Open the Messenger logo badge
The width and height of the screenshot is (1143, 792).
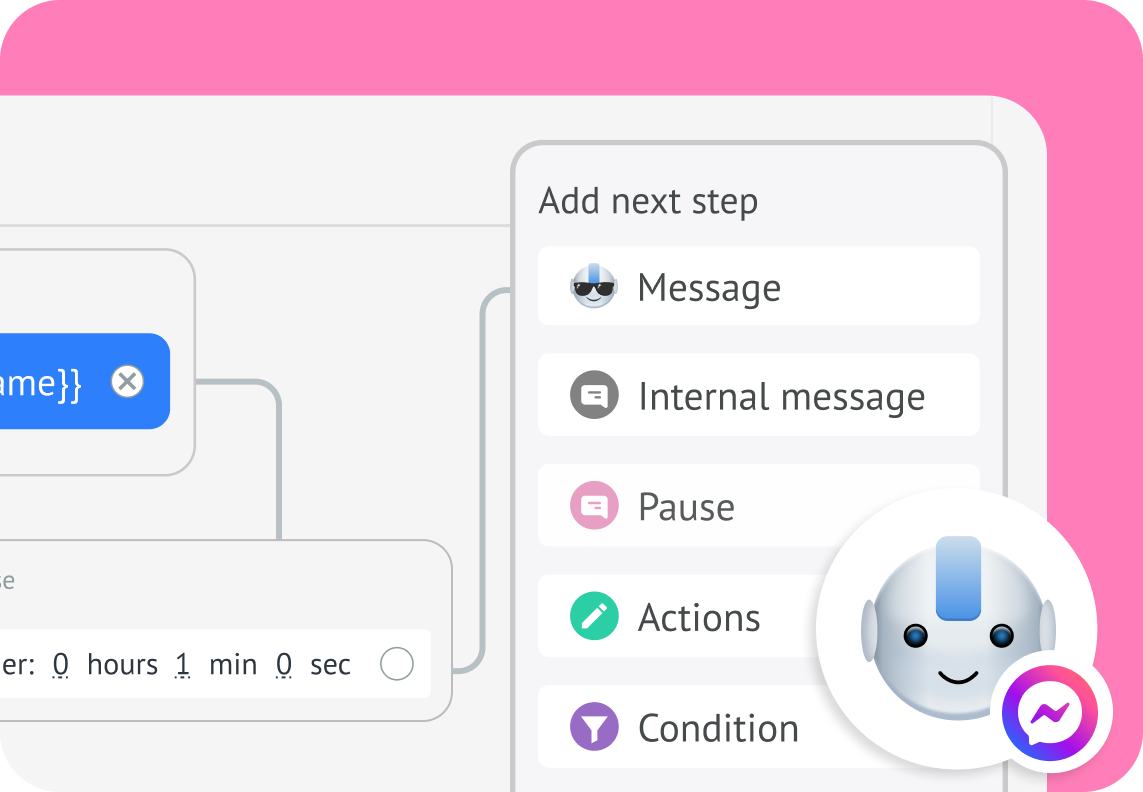1050,713
